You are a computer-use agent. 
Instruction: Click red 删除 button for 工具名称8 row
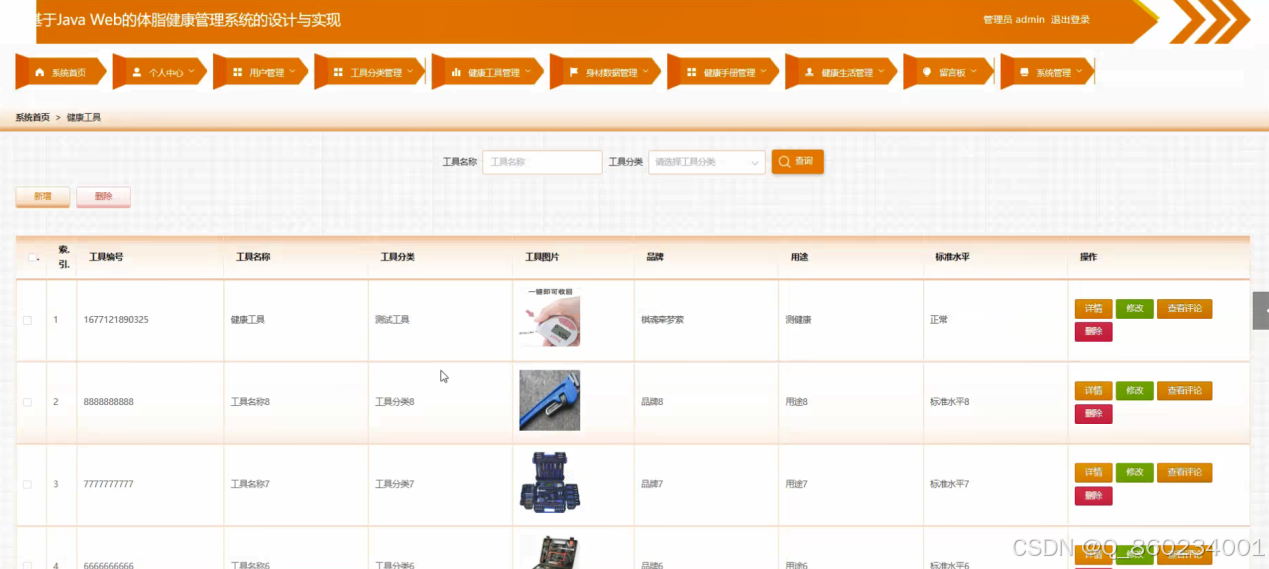coord(1093,414)
